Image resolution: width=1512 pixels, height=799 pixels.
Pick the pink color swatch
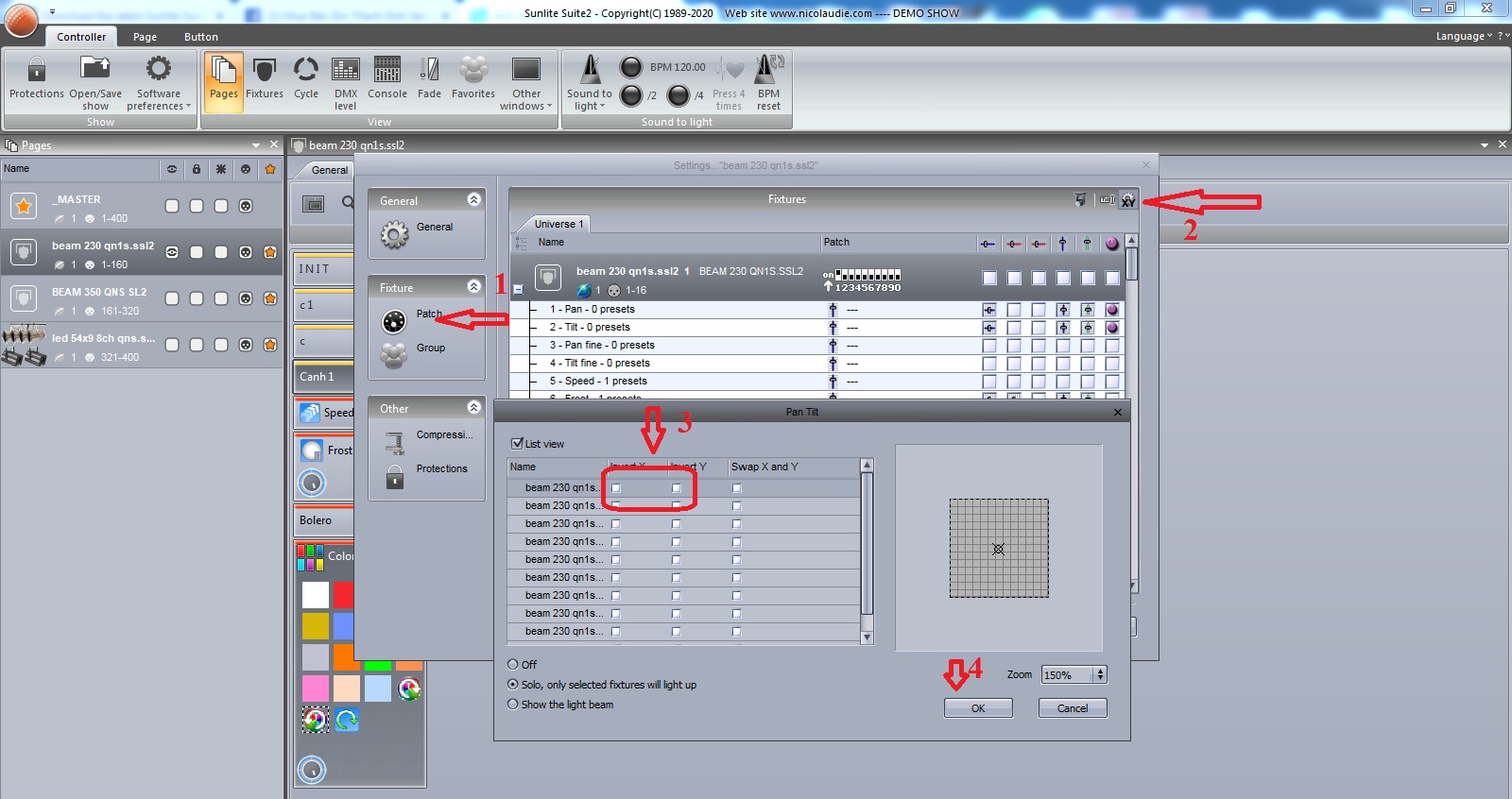[316, 688]
